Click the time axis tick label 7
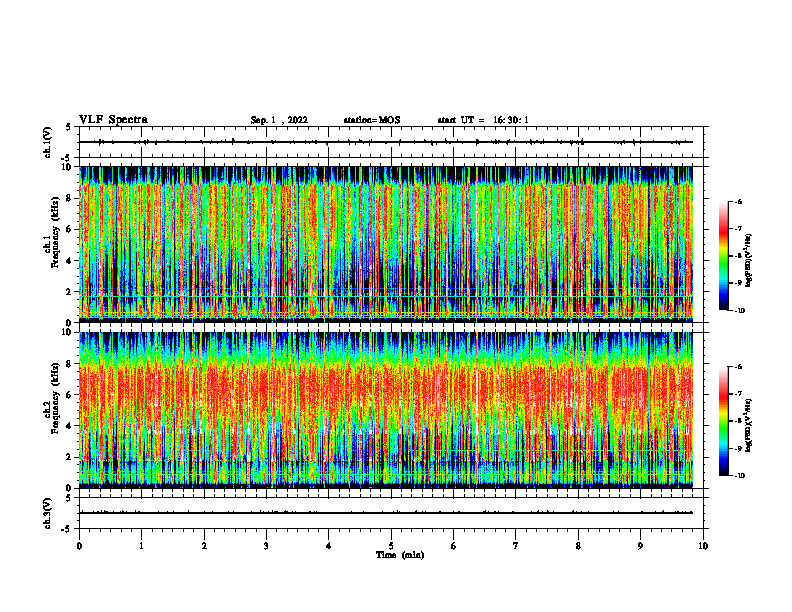The image size is (792, 612). pos(516,546)
